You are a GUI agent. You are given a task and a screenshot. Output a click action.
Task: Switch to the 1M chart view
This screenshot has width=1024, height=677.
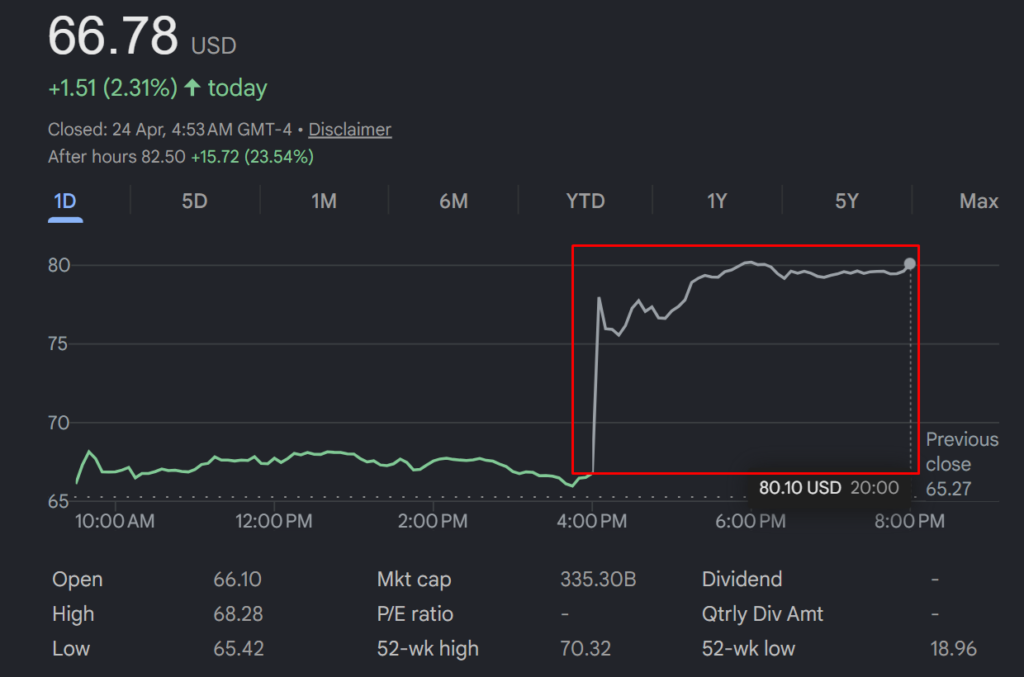point(324,201)
